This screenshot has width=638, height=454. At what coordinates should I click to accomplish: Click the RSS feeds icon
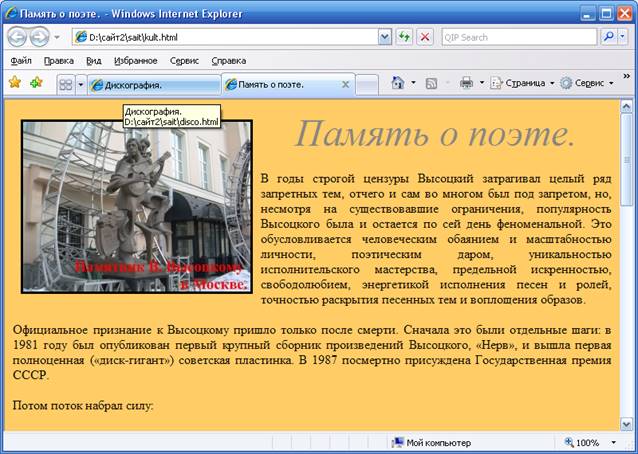[x=431, y=83]
